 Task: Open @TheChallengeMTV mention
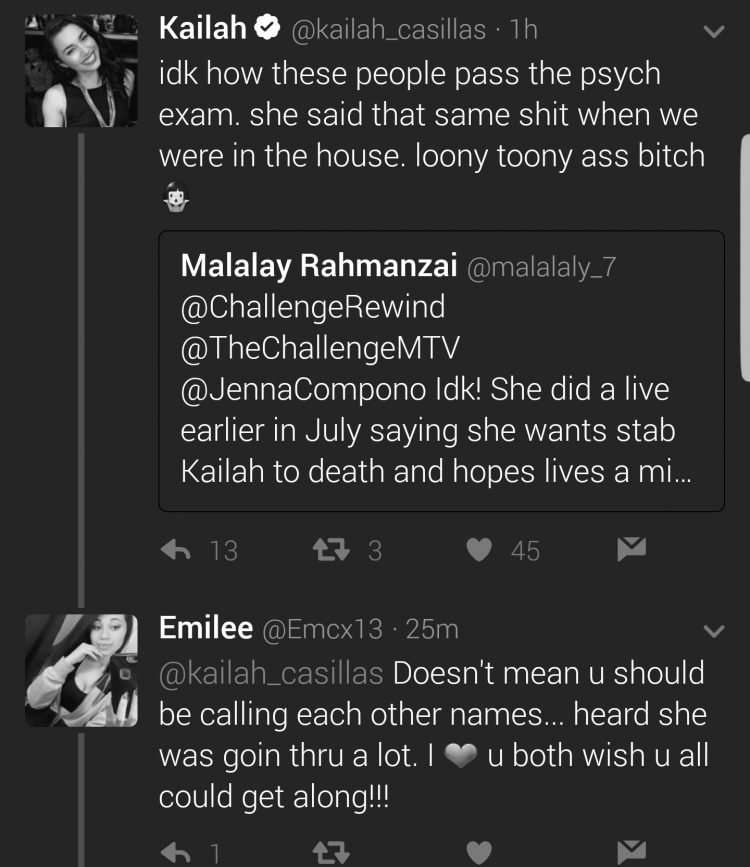pos(320,348)
